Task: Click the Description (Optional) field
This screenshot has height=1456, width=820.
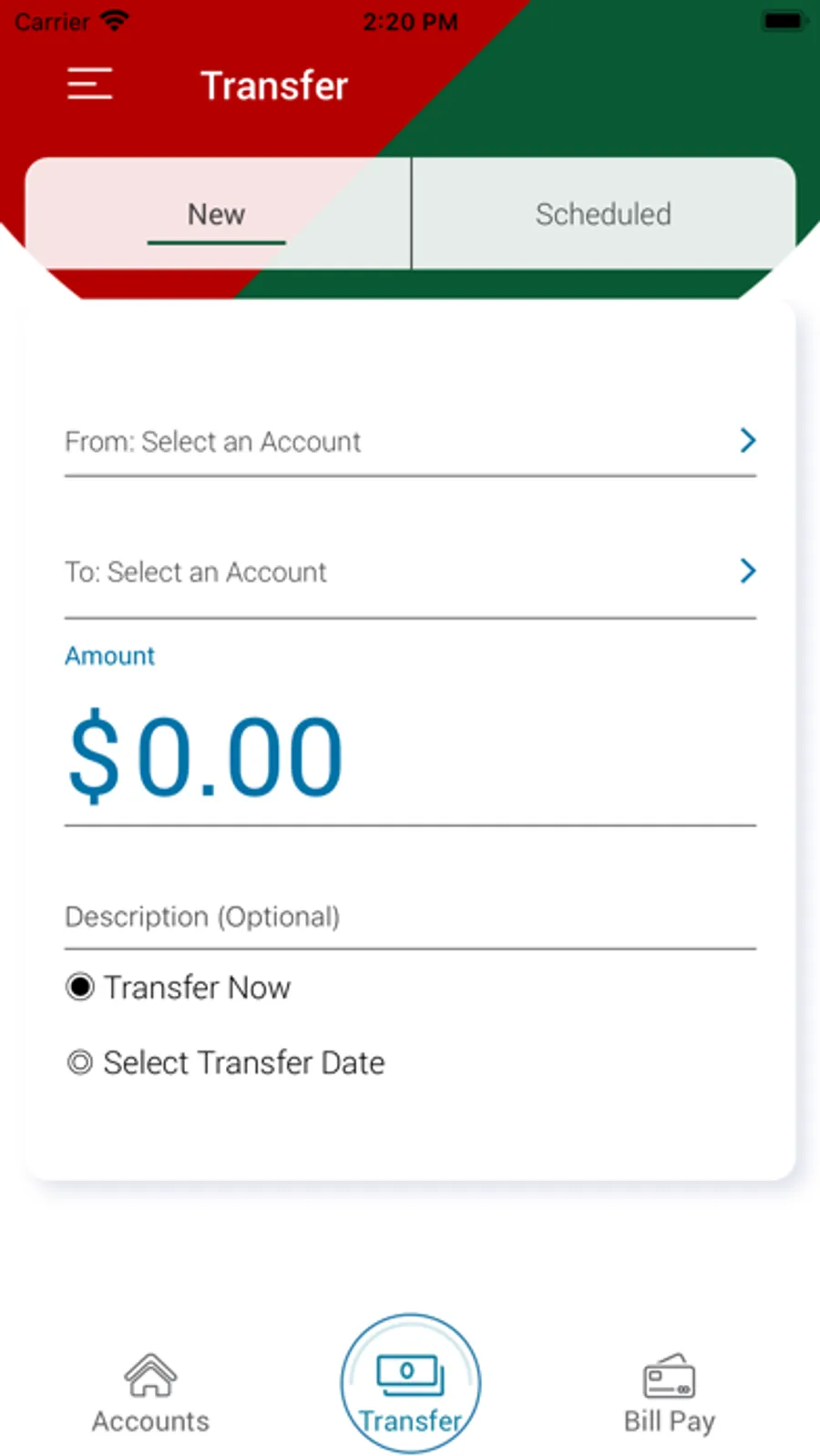Action: pos(410,917)
